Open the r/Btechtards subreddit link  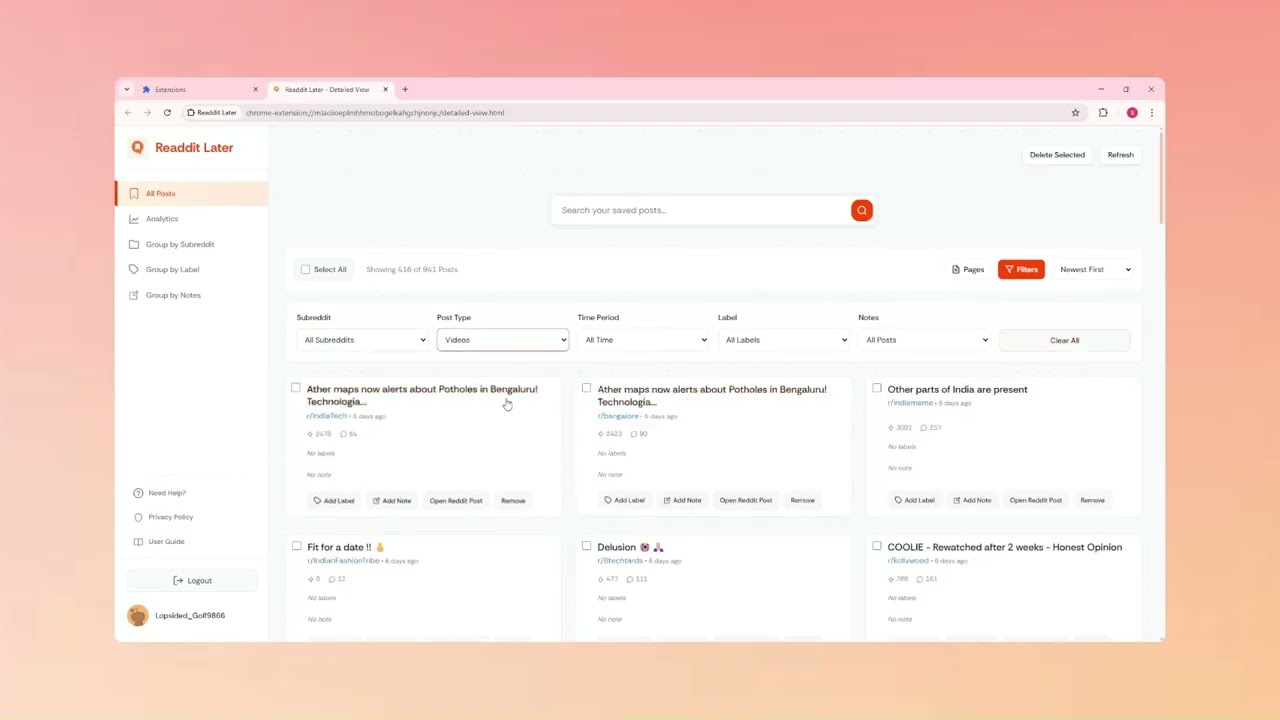click(620, 561)
